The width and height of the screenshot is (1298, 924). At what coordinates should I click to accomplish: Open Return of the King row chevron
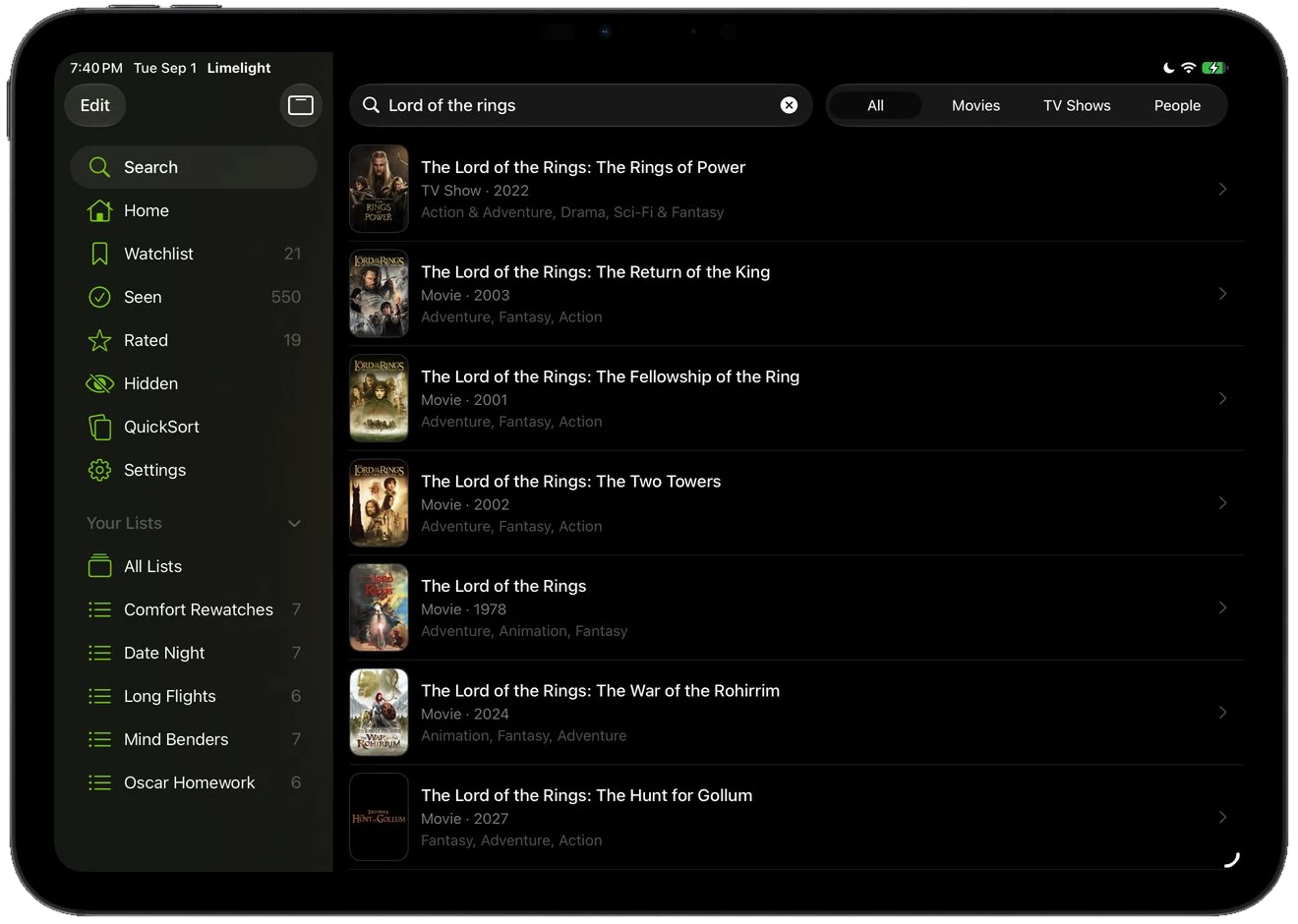1222,294
